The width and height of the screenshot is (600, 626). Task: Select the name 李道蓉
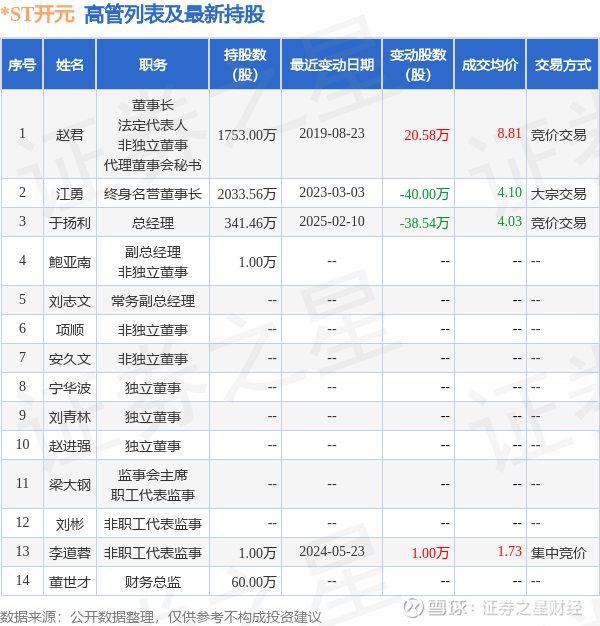[x=69, y=553]
